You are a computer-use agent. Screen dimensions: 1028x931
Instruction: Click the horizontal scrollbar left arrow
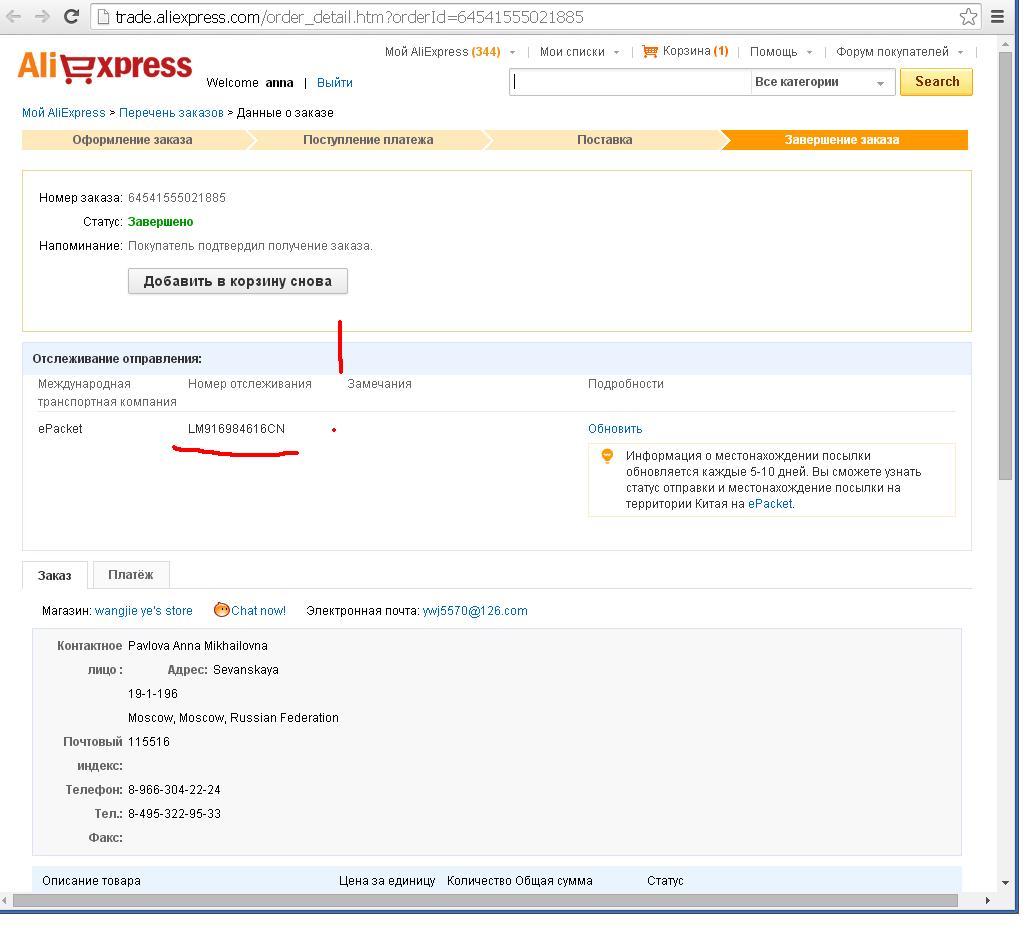point(6,900)
